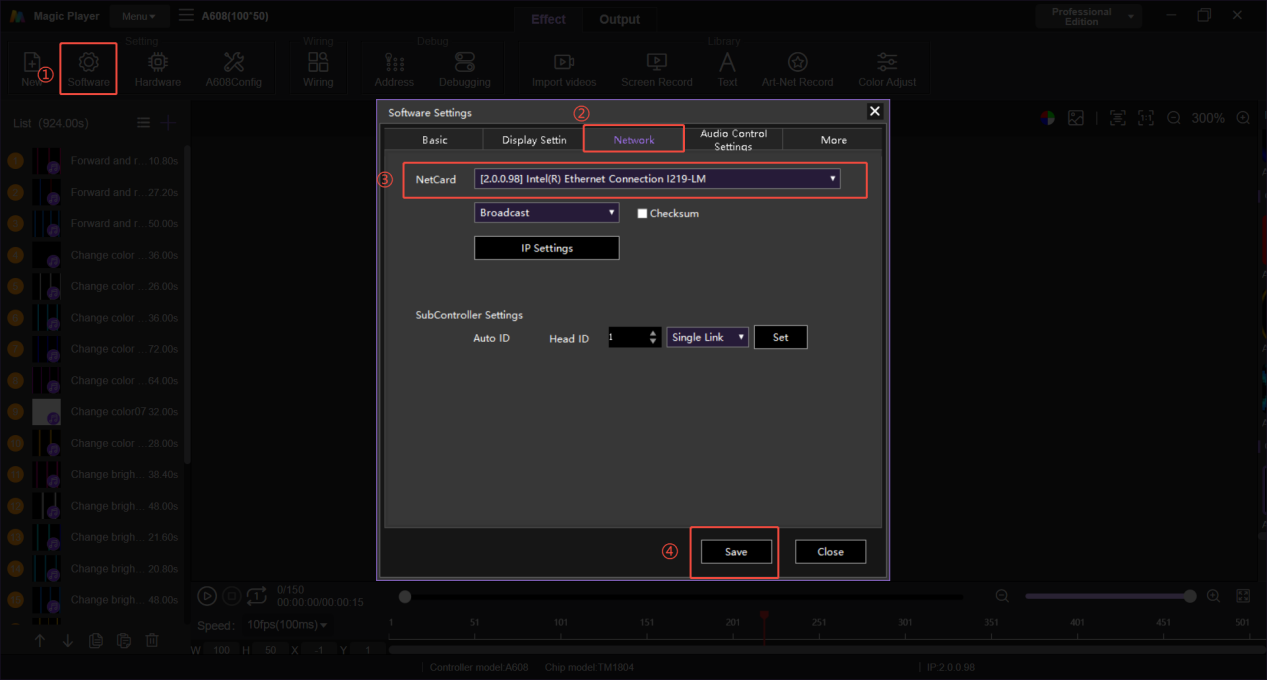Switch to the Output tab

tap(619, 19)
